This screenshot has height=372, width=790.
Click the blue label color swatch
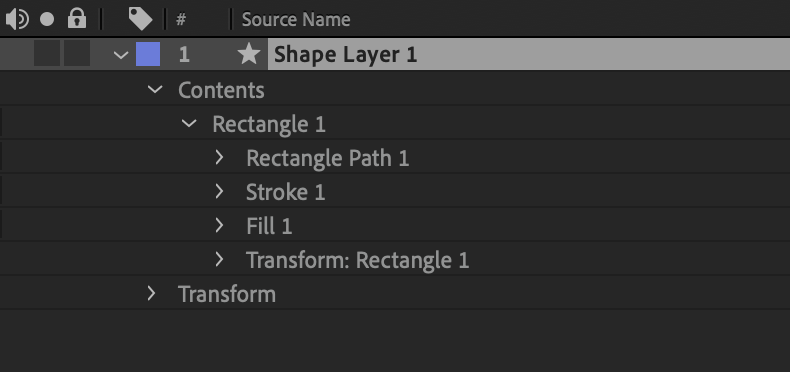pos(148,54)
